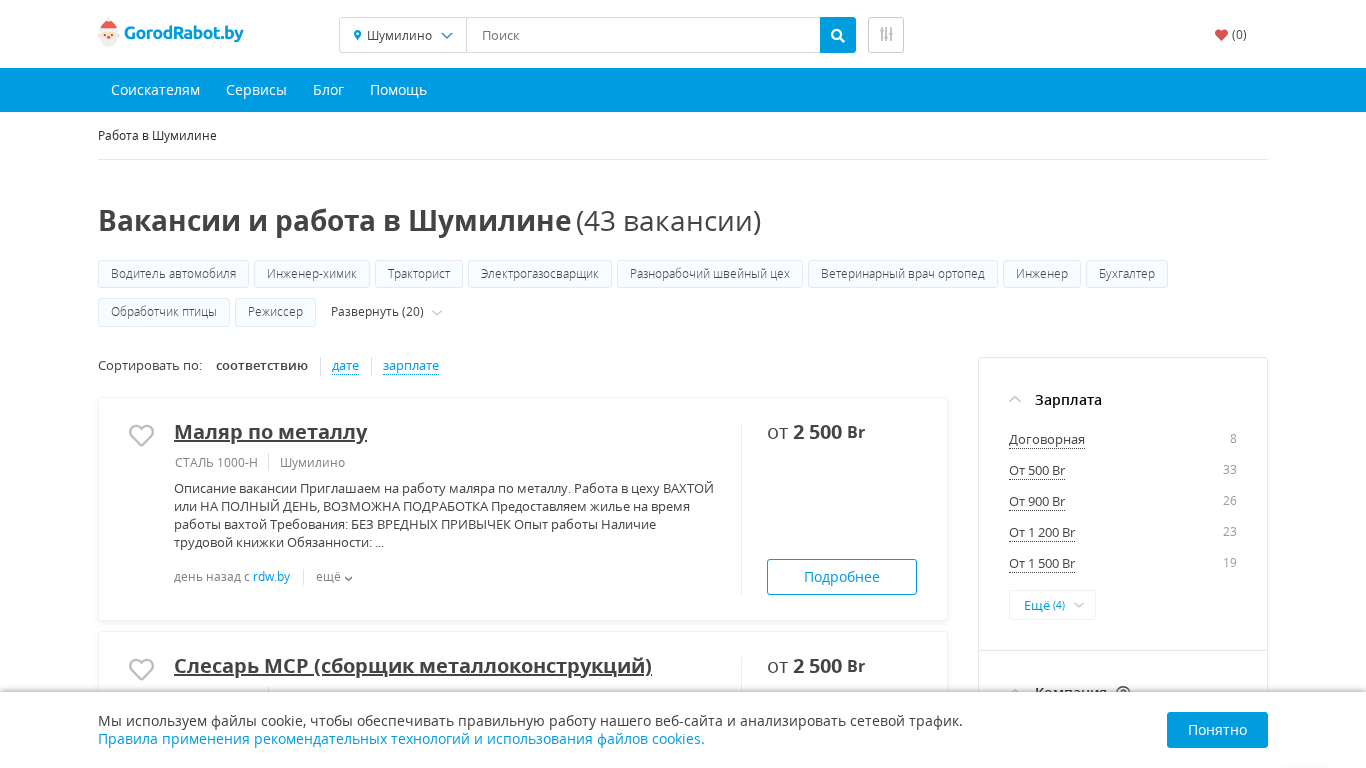Click into the Поиск search field
Screen dimensions: 1366x768
click(642, 35)
